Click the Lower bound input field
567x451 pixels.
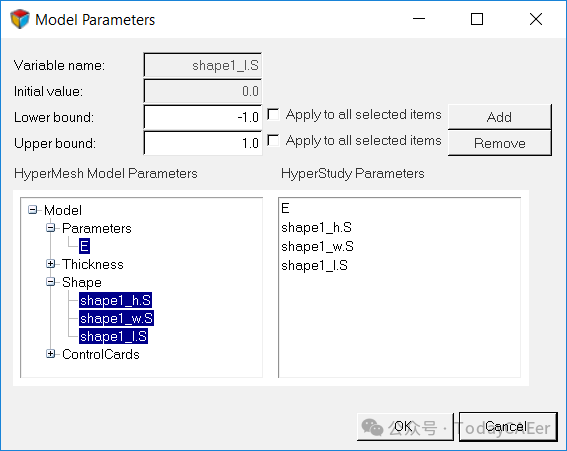pos(202,117)
